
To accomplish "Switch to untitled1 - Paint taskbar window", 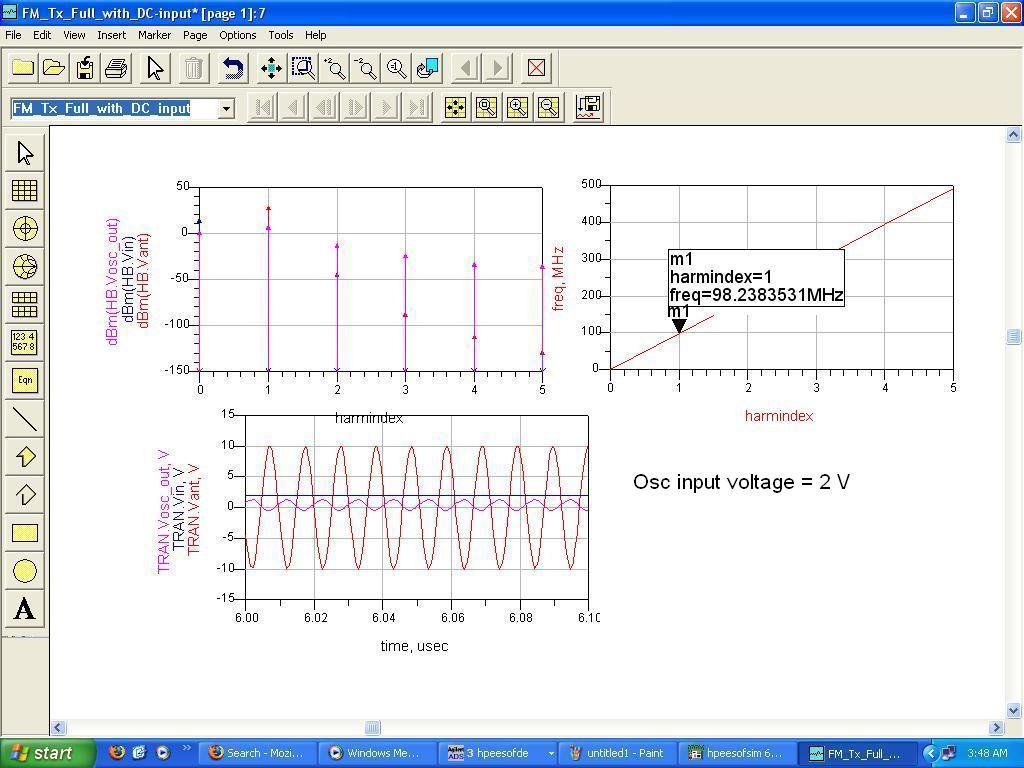I will tap(616, 753).
